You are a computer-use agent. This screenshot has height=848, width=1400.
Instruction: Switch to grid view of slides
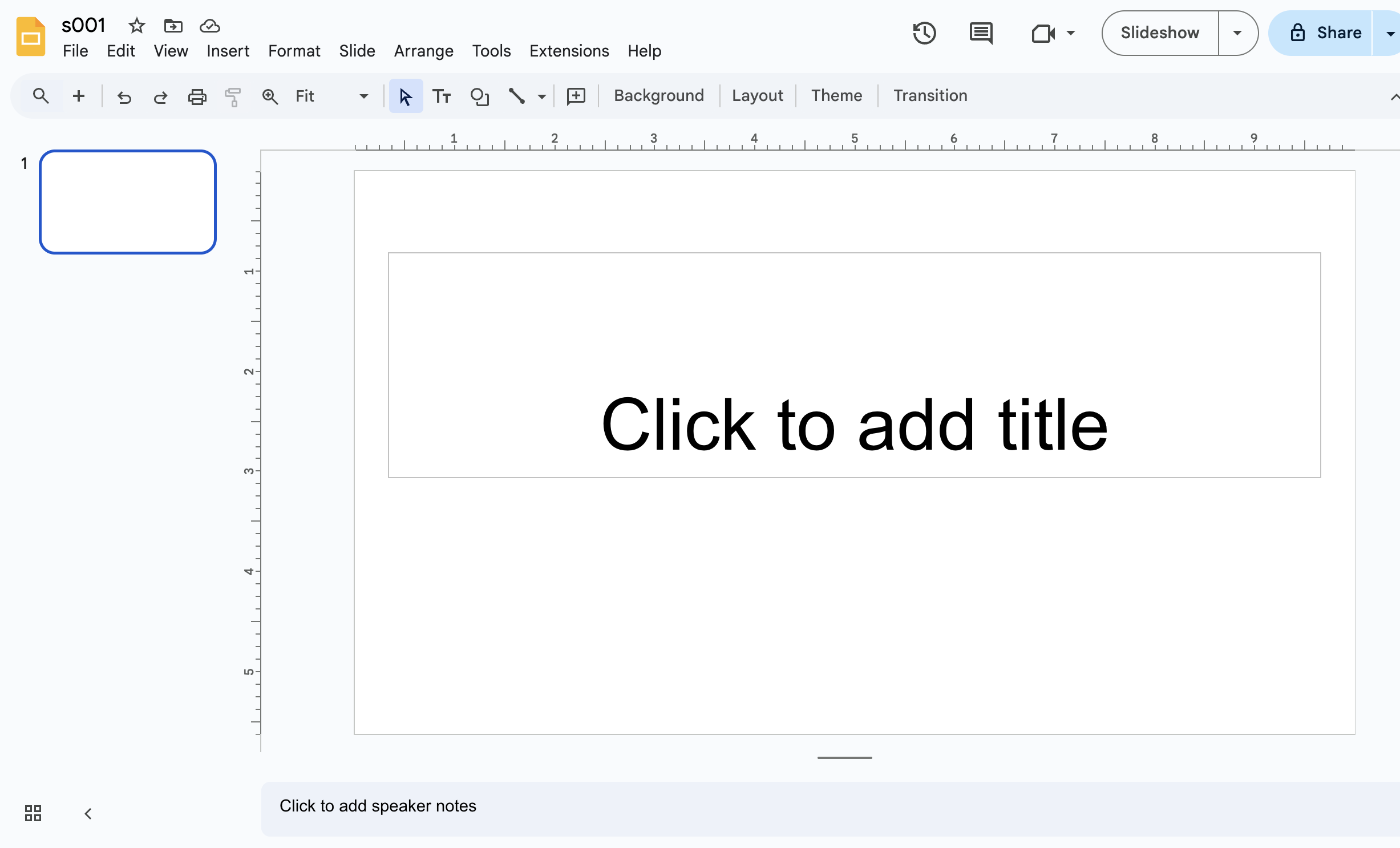[x=33, y=813]
